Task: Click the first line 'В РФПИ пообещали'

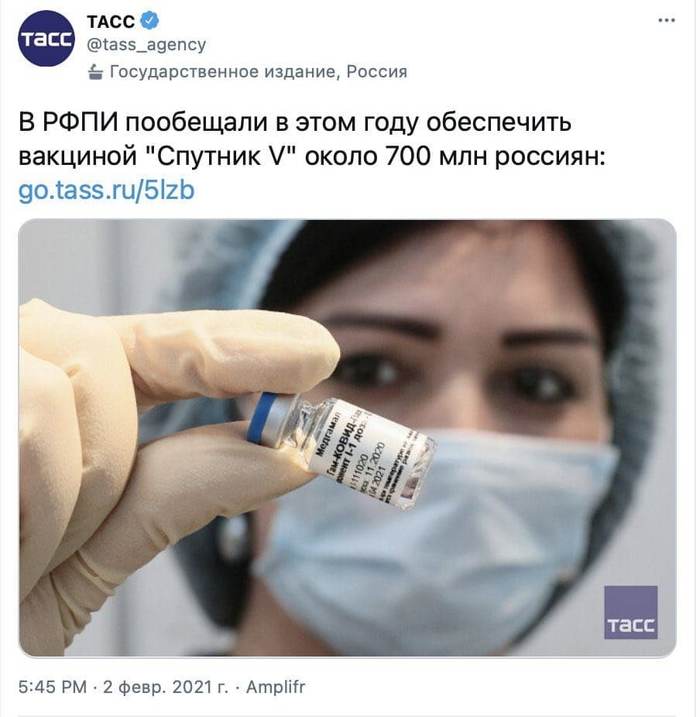Action: point(144,123)
